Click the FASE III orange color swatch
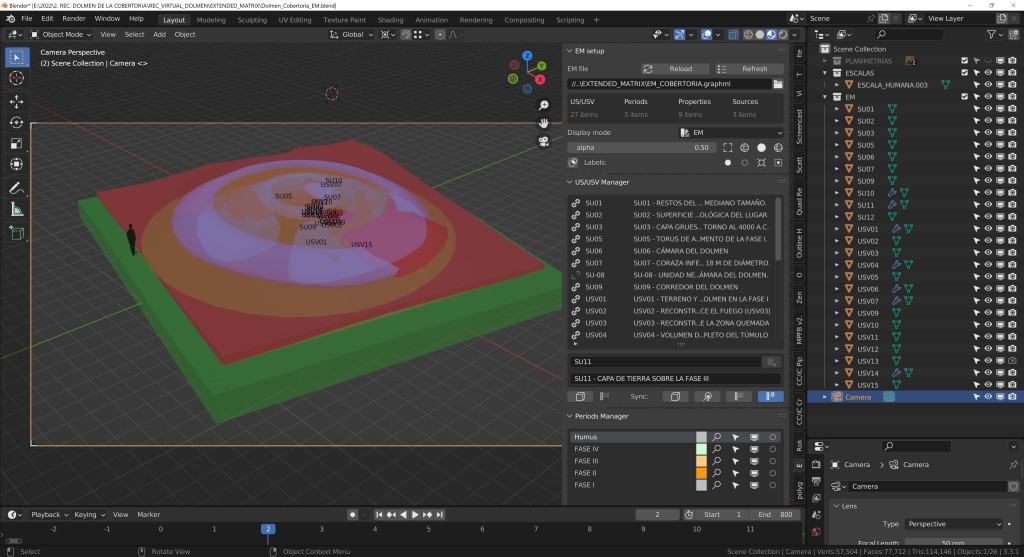The height and width of the screenshot is (557, 1024). tap(701, 461)
